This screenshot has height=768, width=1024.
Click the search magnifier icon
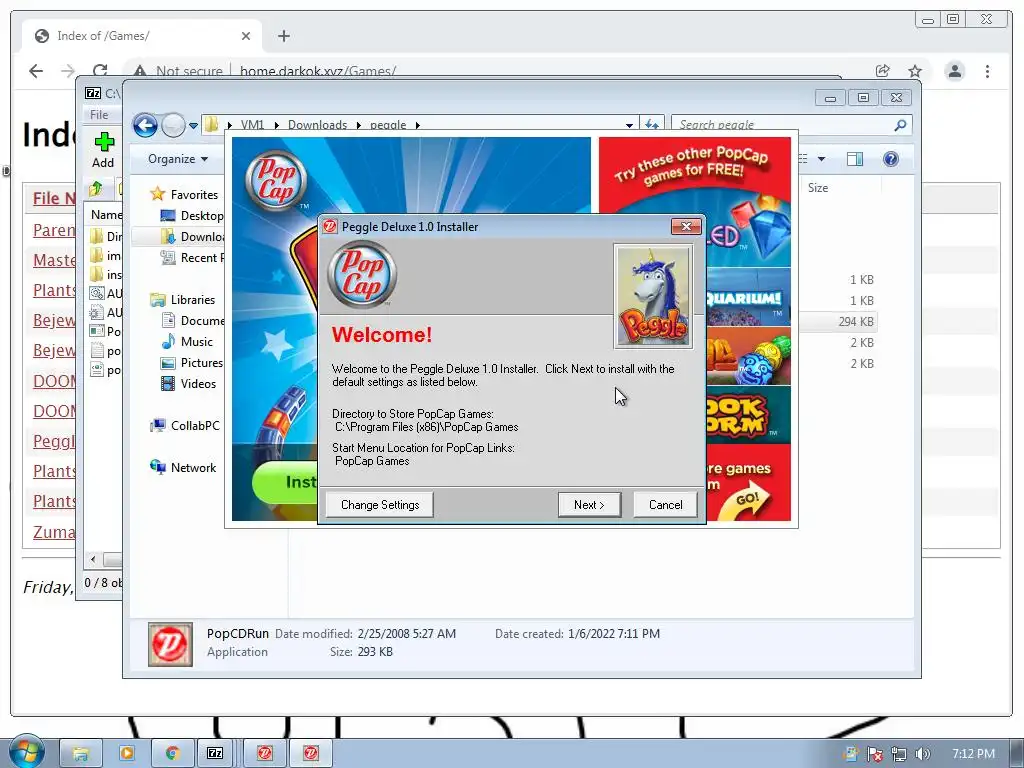(x=900, y=125)
